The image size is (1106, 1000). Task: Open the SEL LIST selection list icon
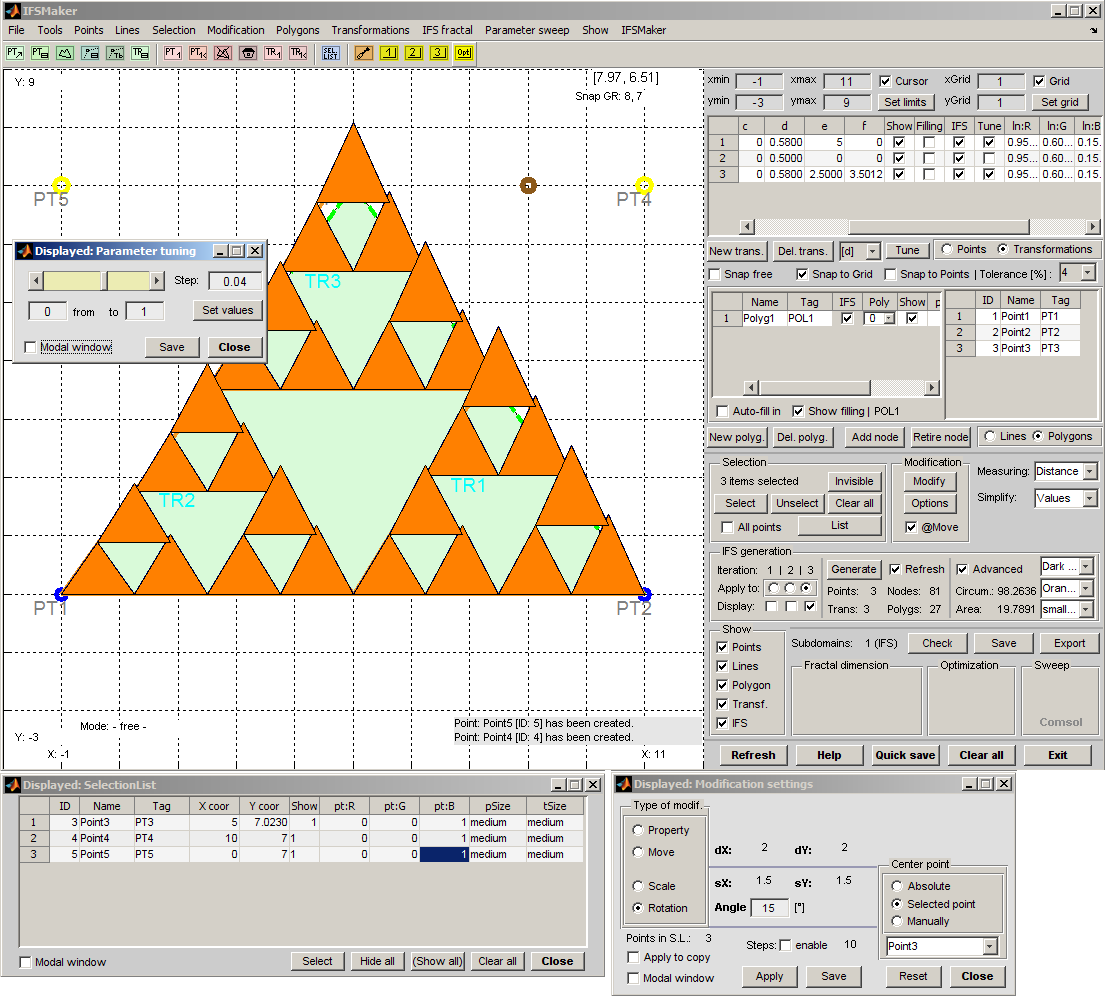click(x=331, y=53)
